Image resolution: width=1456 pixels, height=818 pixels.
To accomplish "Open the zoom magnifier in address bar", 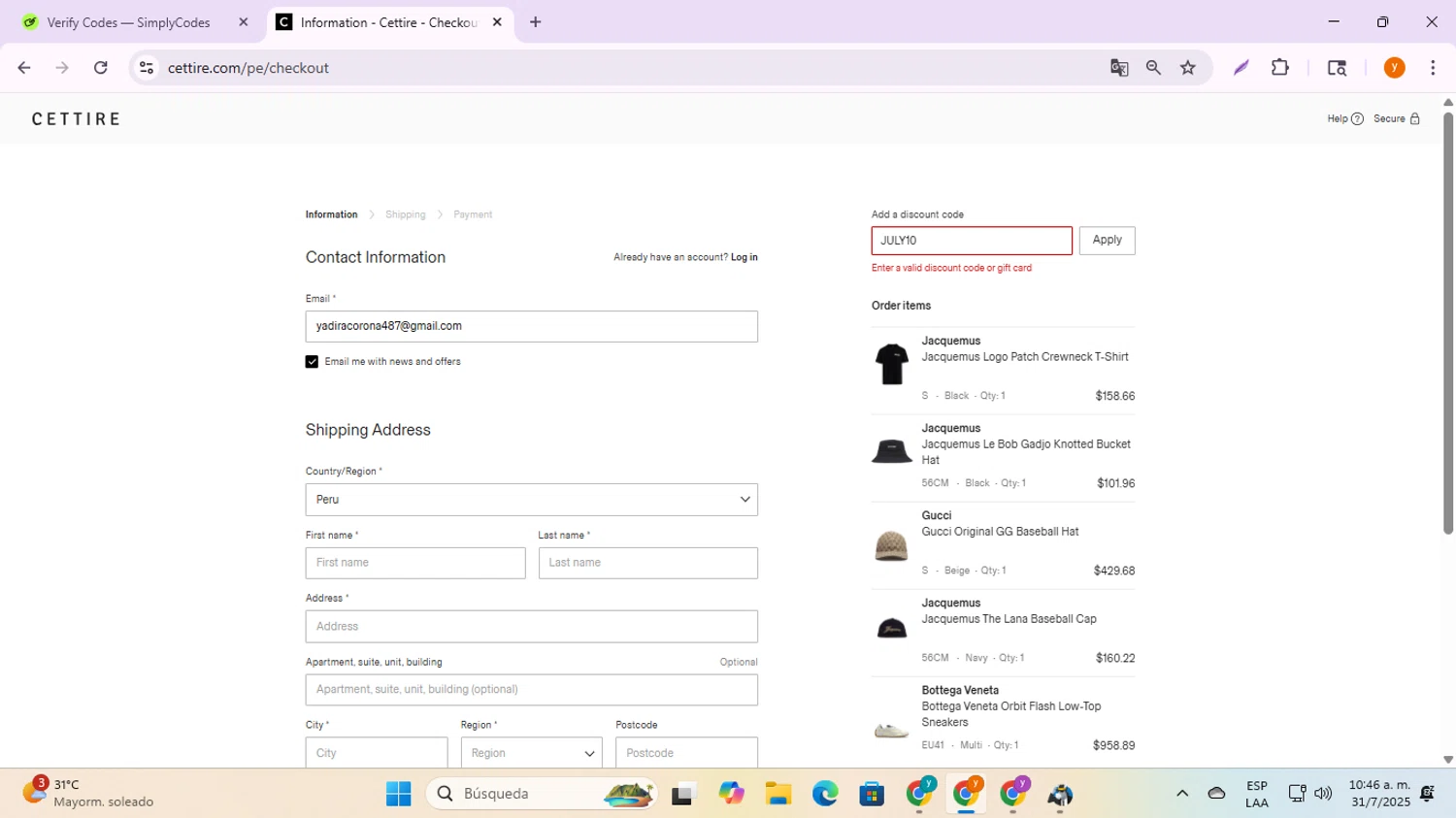I will tap(1153, 68).
